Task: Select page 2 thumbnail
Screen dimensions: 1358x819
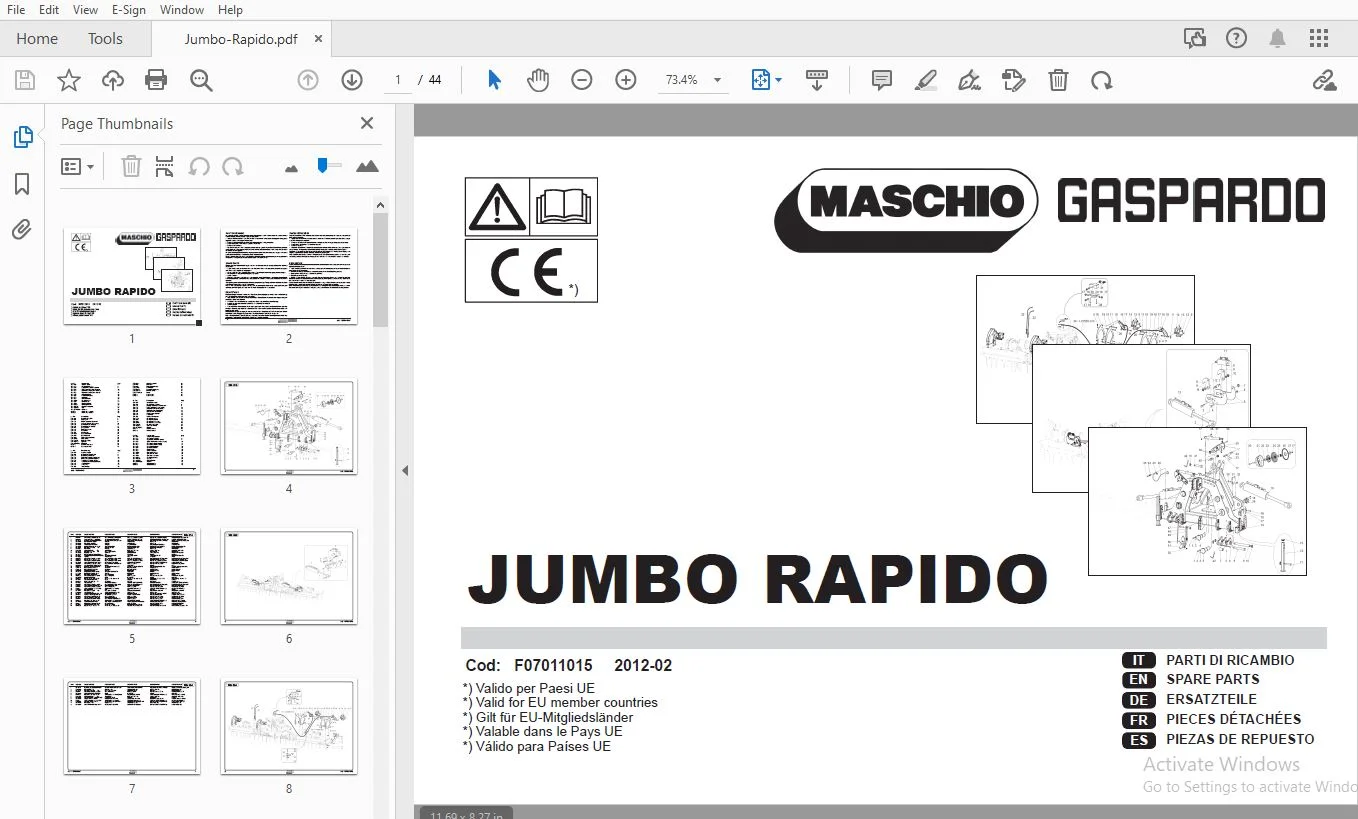Action: point(289,276)
